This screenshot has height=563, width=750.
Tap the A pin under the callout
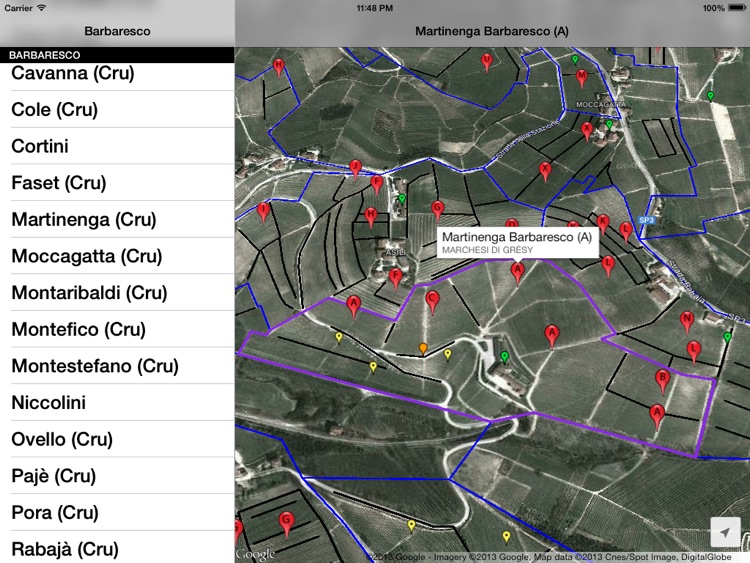[517, 273]
